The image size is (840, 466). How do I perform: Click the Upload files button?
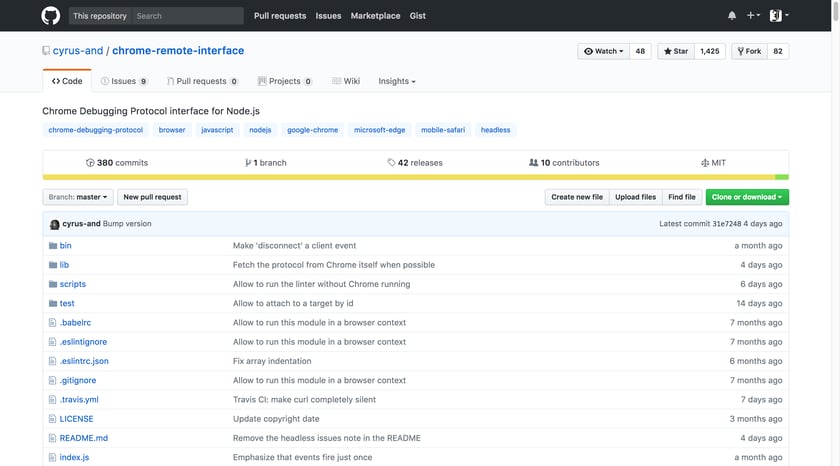click(635, 197)
